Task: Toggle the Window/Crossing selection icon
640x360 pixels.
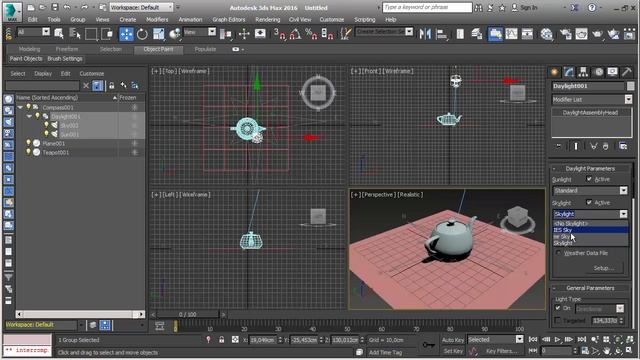Action: point(107,34)
